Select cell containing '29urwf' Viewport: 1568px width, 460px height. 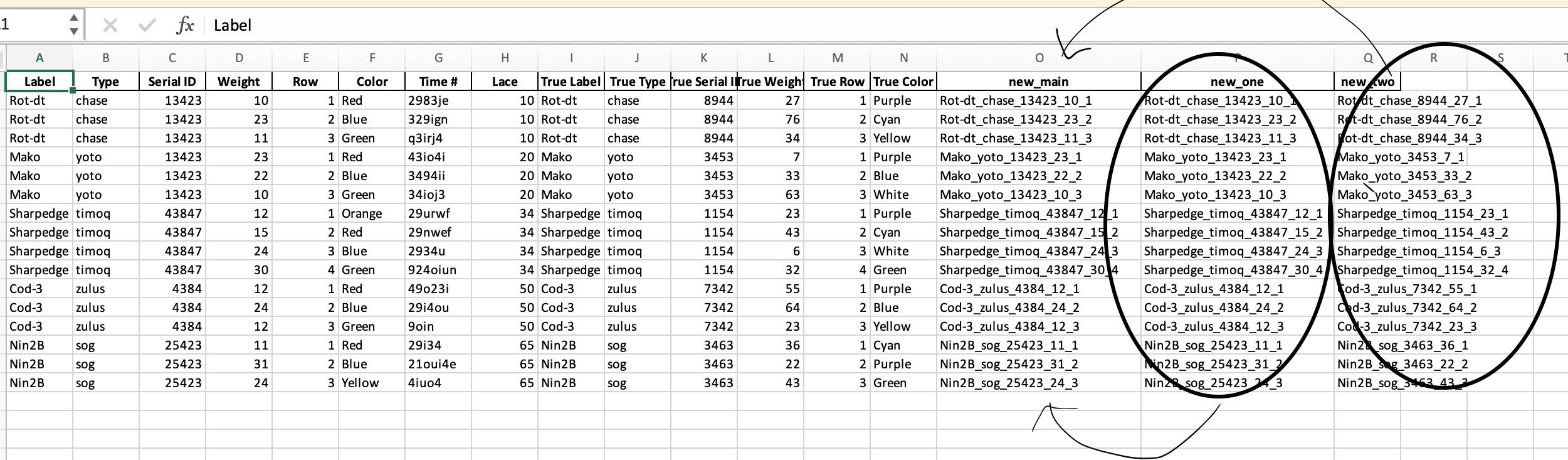[438, 213]
